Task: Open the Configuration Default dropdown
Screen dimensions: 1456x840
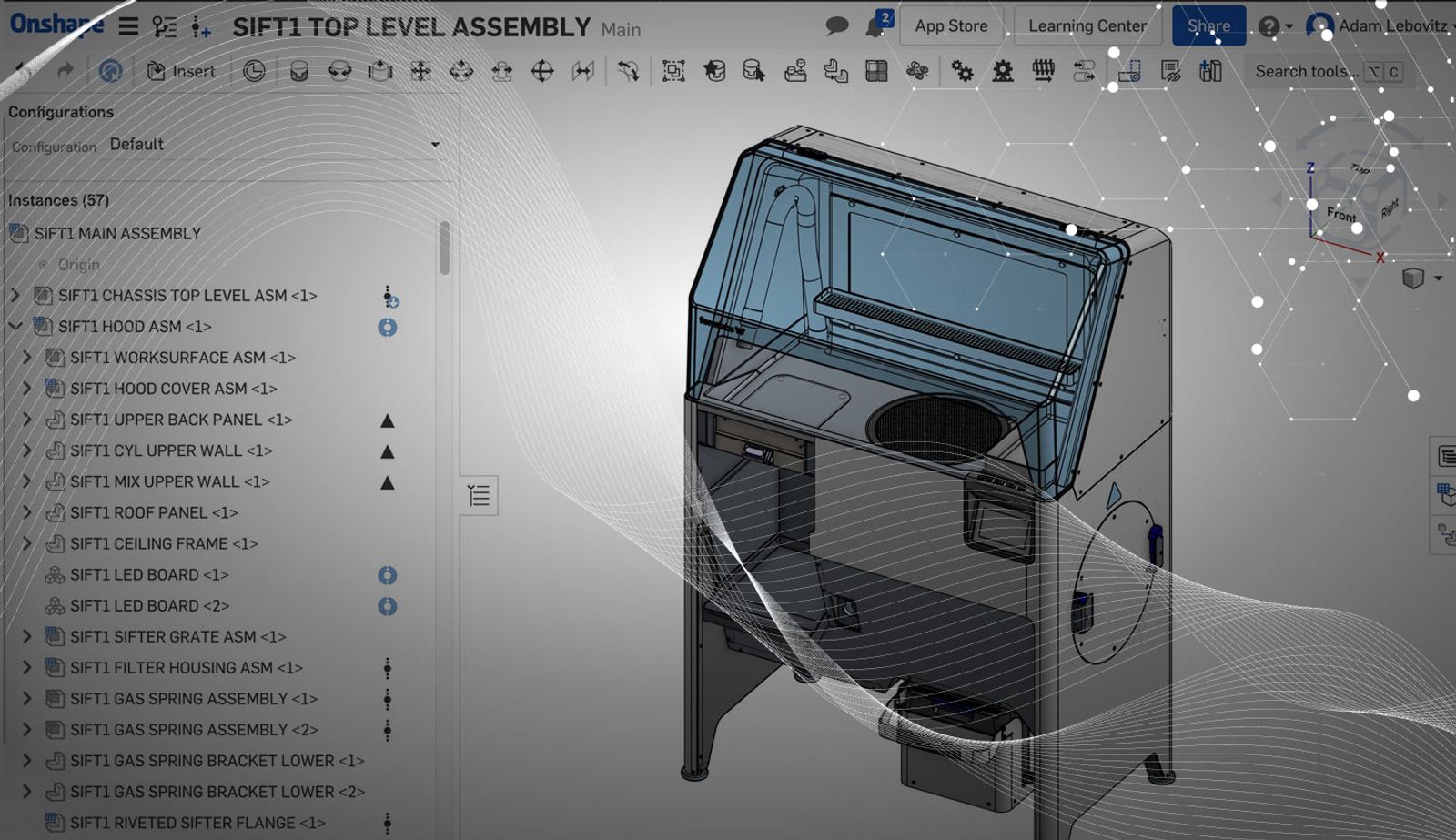Action: pyautogui.click(x=273, y=144)
